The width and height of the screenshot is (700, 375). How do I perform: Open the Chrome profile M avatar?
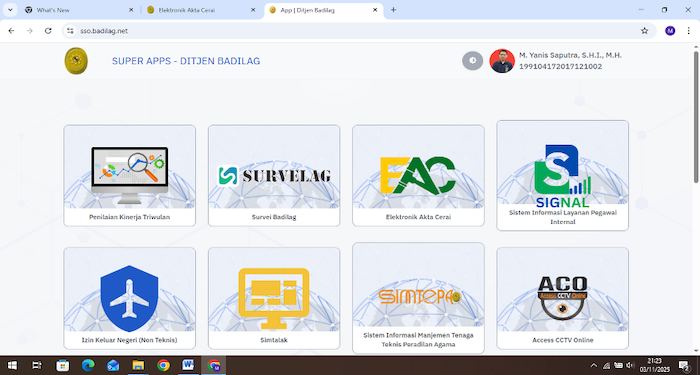[x=670, y=31]
